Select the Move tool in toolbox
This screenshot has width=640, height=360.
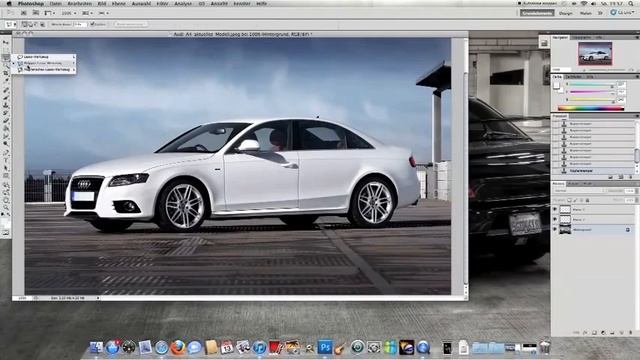pos(6,42)
